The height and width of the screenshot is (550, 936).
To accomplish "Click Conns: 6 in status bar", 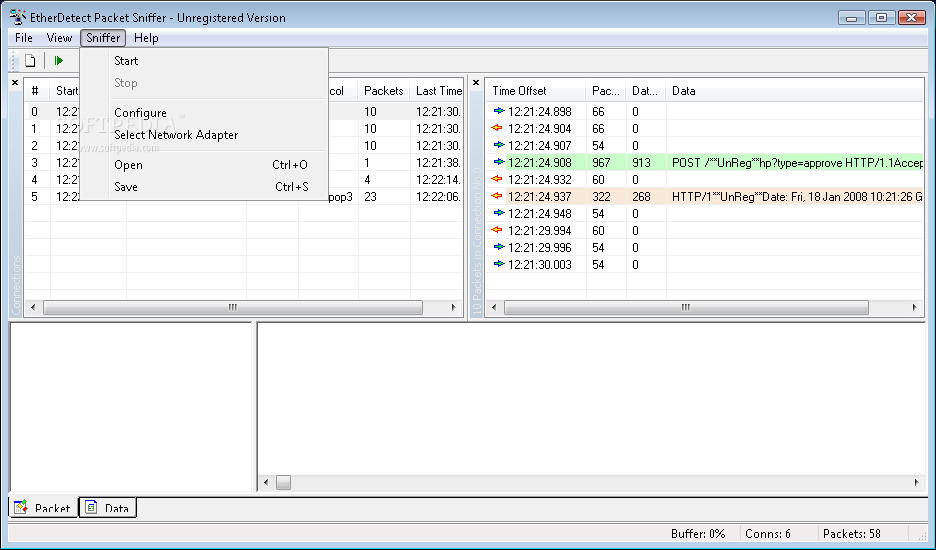I will (x=768, y=533).
